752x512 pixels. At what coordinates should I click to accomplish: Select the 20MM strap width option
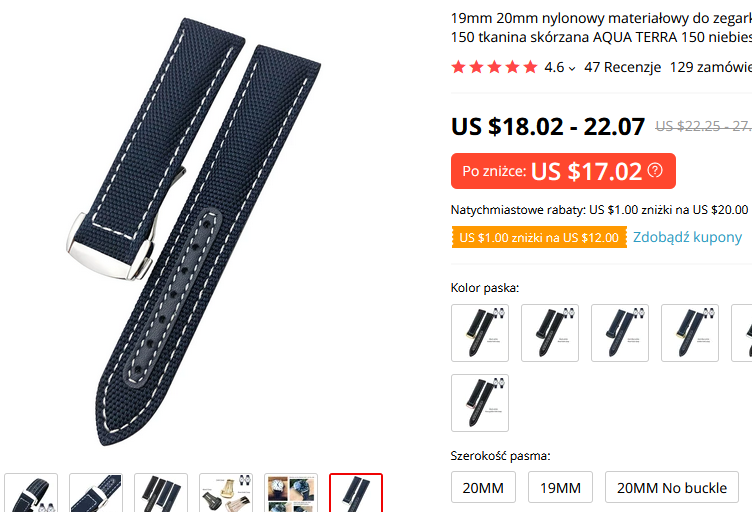[483, 487]
